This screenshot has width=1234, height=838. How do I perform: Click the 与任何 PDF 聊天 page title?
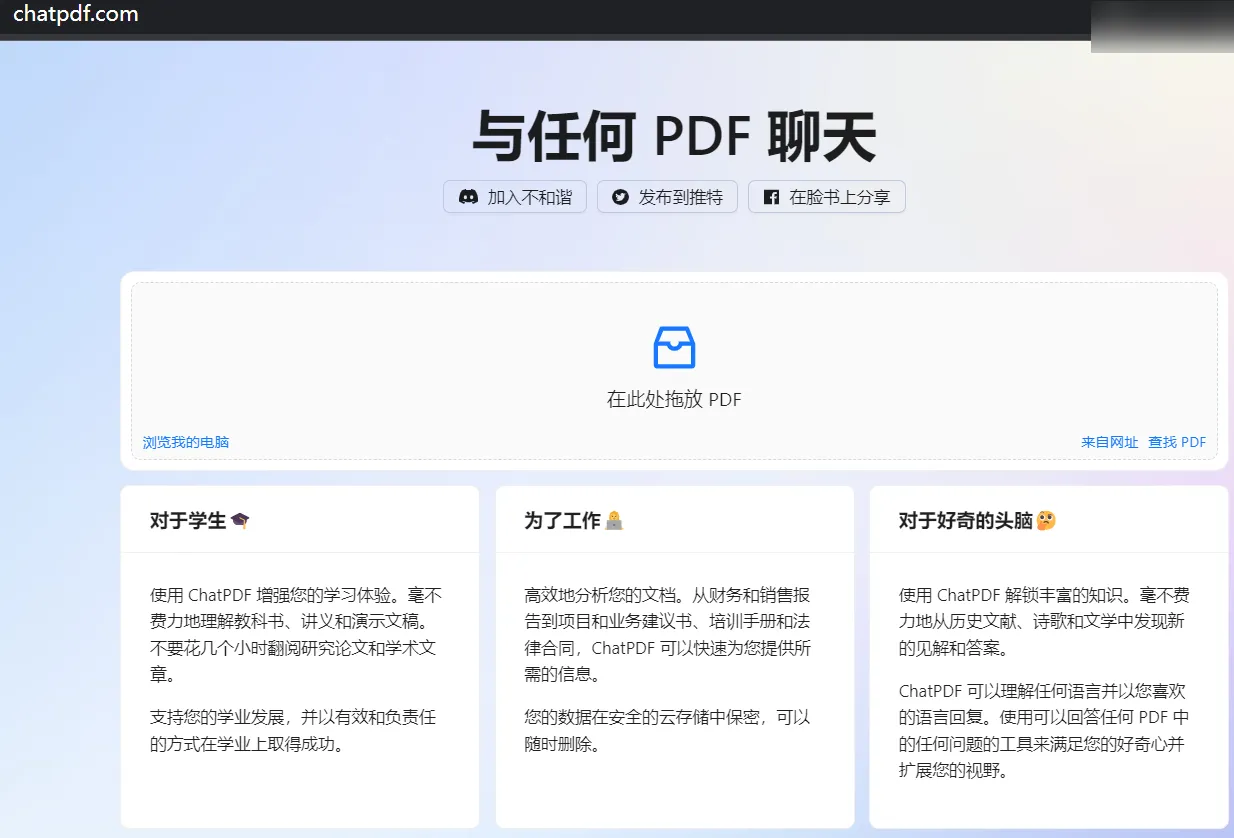pyautogui.click(x=672, y=136)
